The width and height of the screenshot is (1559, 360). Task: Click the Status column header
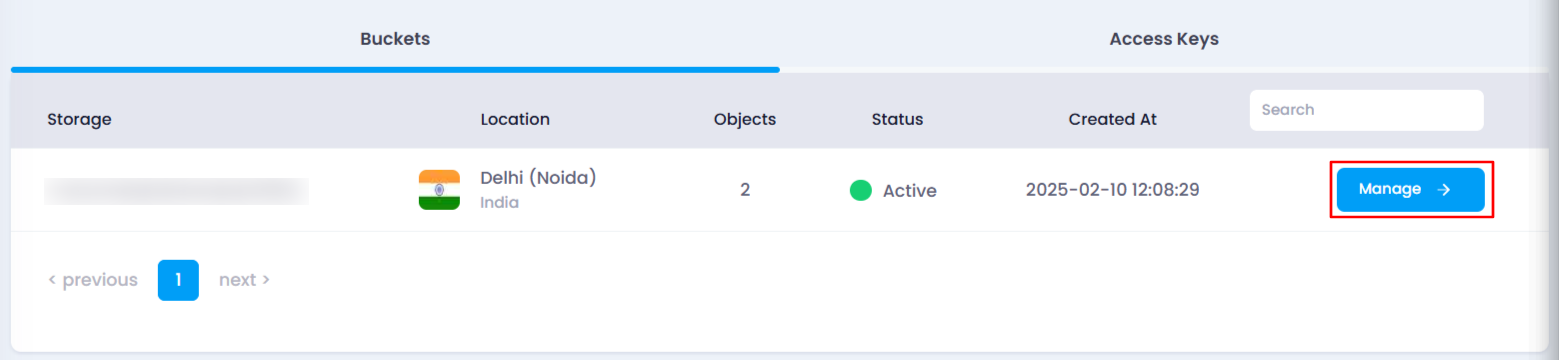[897, 119]
